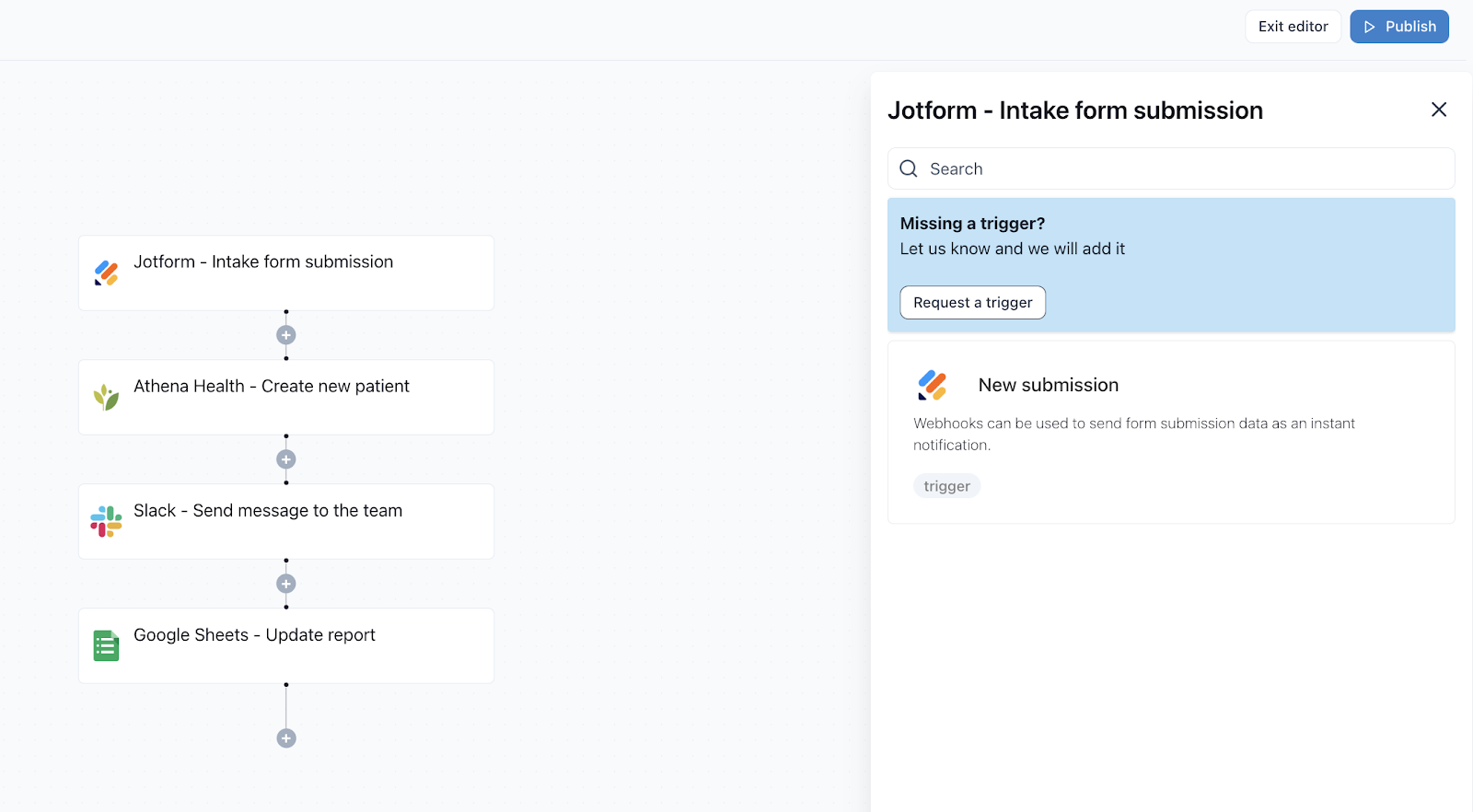Focus the trigger Search field
The height and width of the screenshot is (812, 1473).
(x=1171, y=168)
